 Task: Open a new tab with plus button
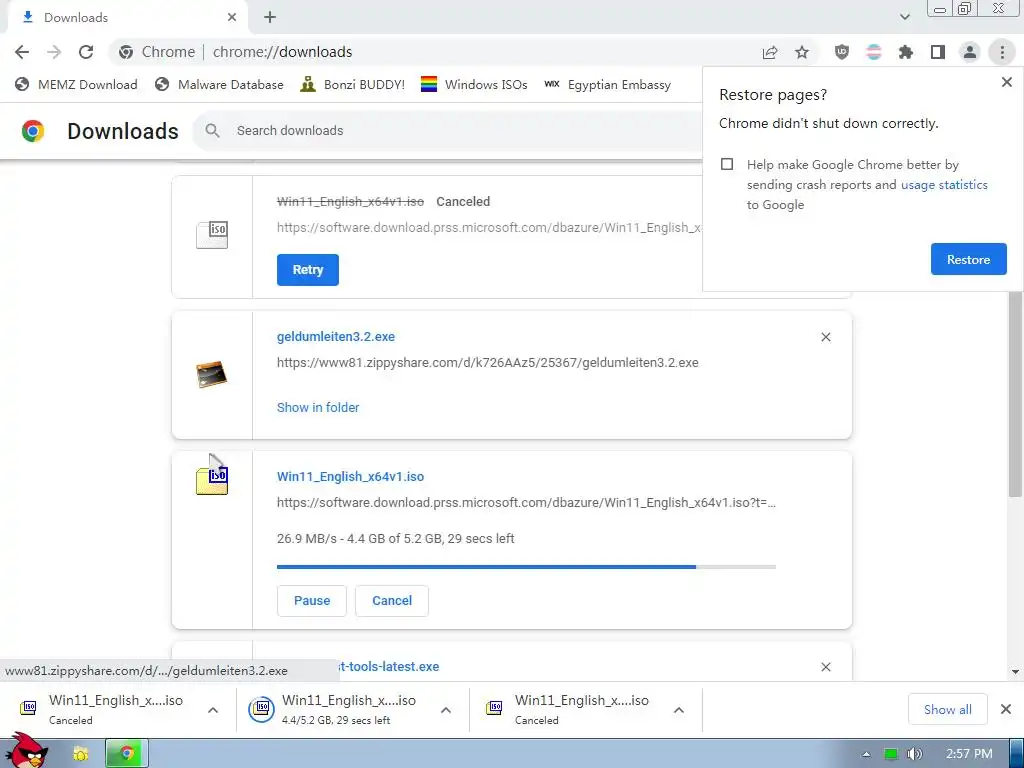tap(270, 18)
